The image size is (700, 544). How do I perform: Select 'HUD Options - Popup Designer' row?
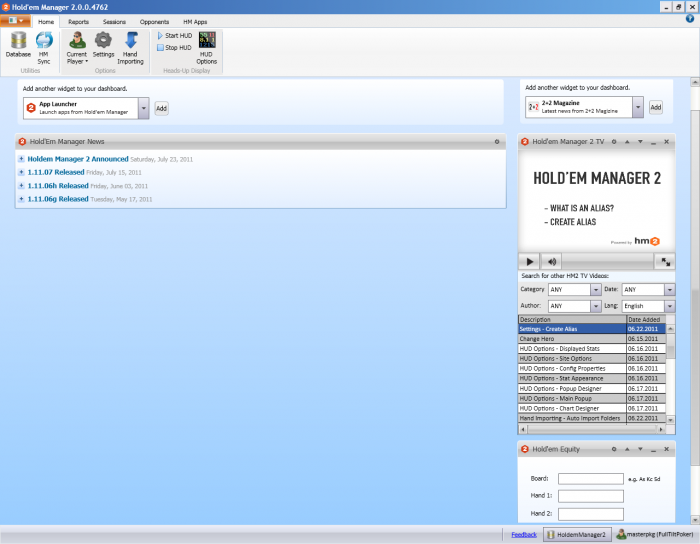[592, 388]
